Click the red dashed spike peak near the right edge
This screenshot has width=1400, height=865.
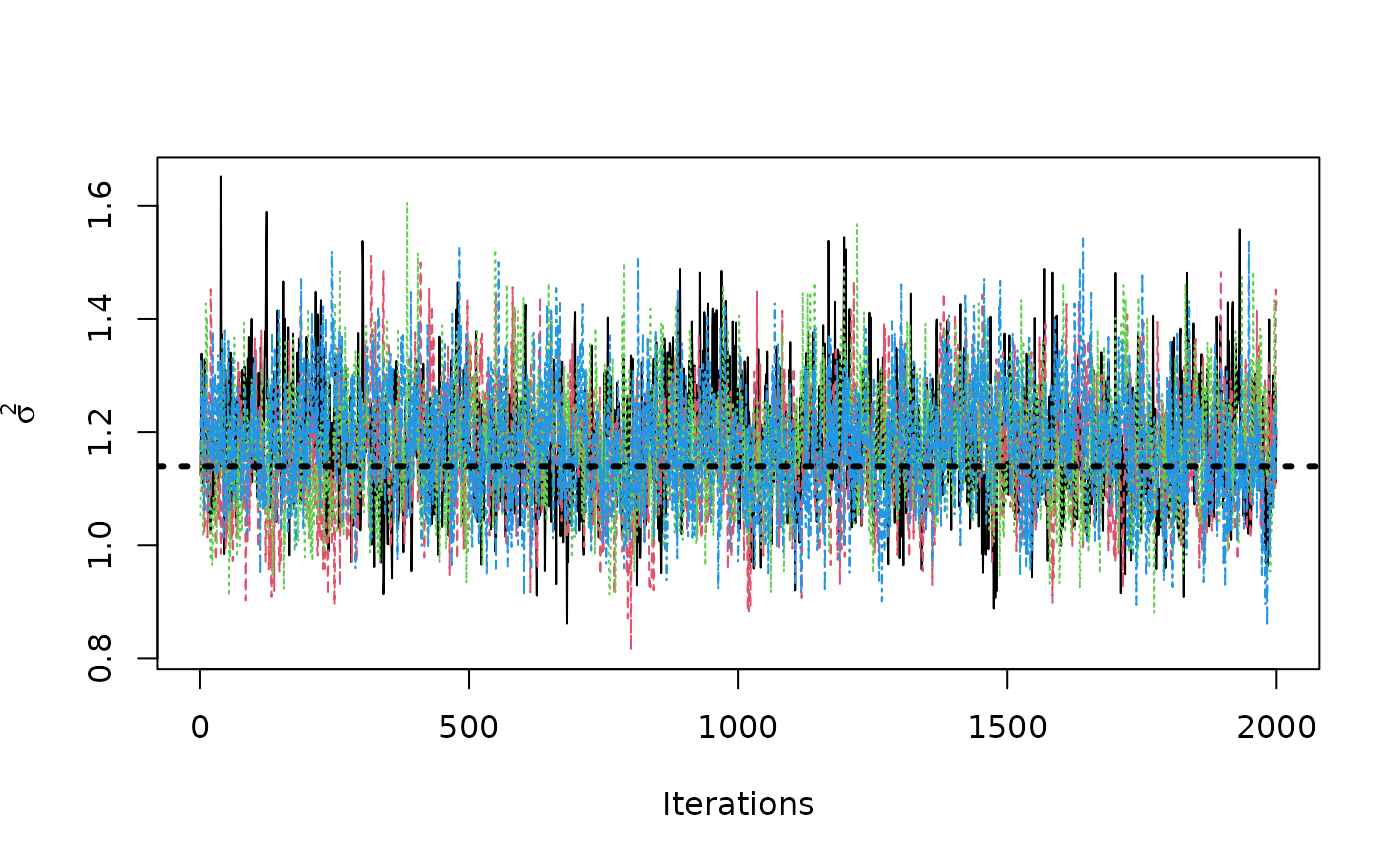pyautogui.click(x=1221, y=272)
